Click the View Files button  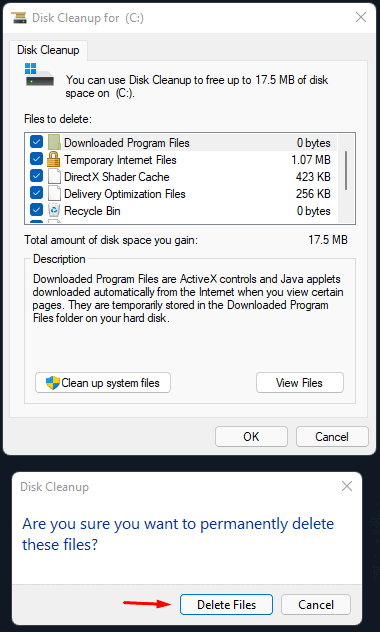(x=299, y=383)
